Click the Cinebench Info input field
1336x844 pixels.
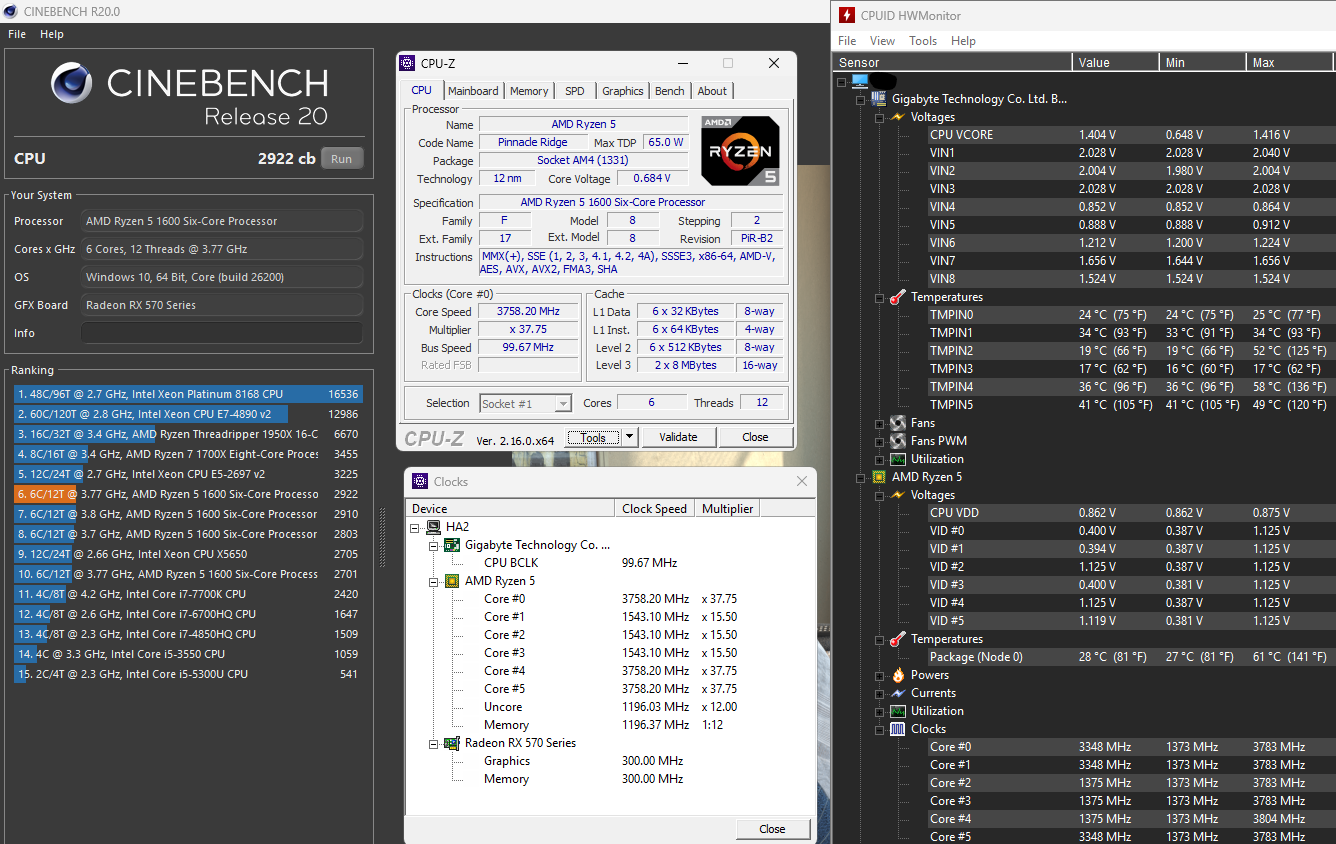pyautogui.click(x=222, y=333)
